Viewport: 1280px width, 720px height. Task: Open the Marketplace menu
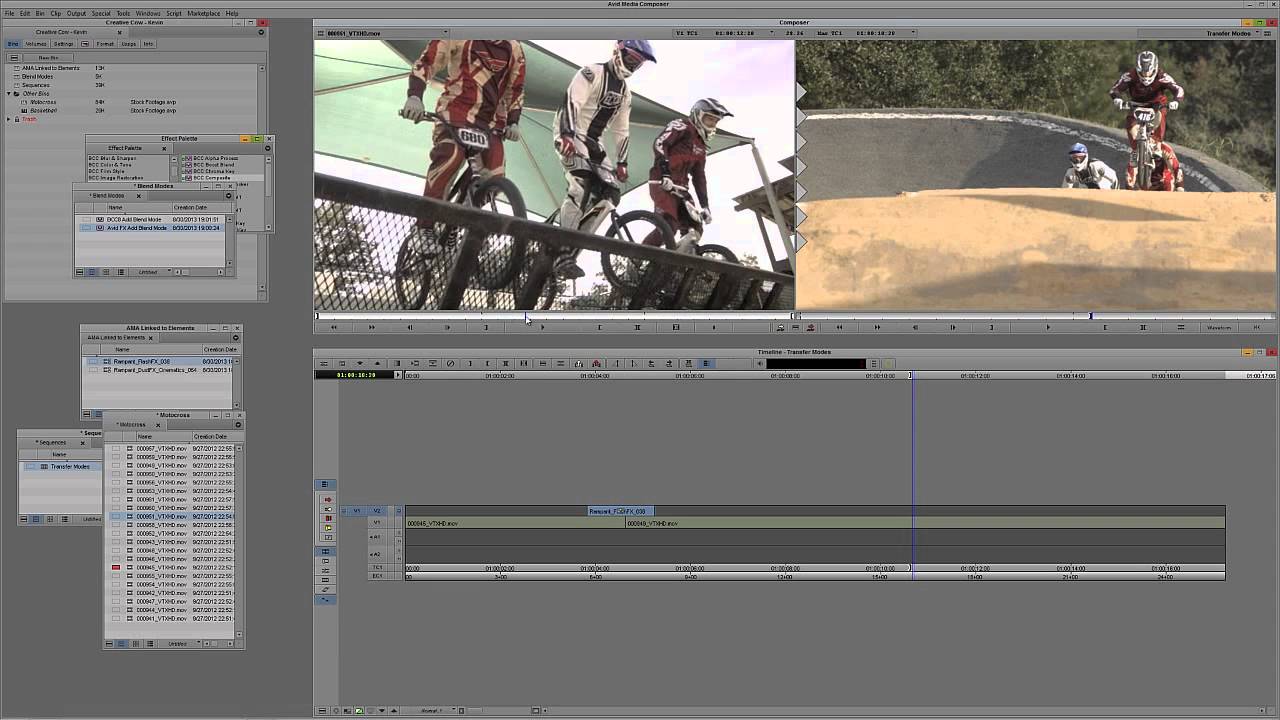click(203, 13)
